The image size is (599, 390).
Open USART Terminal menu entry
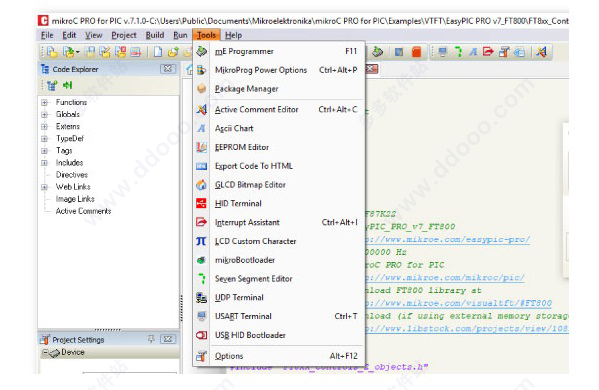[x=278, y=316]
